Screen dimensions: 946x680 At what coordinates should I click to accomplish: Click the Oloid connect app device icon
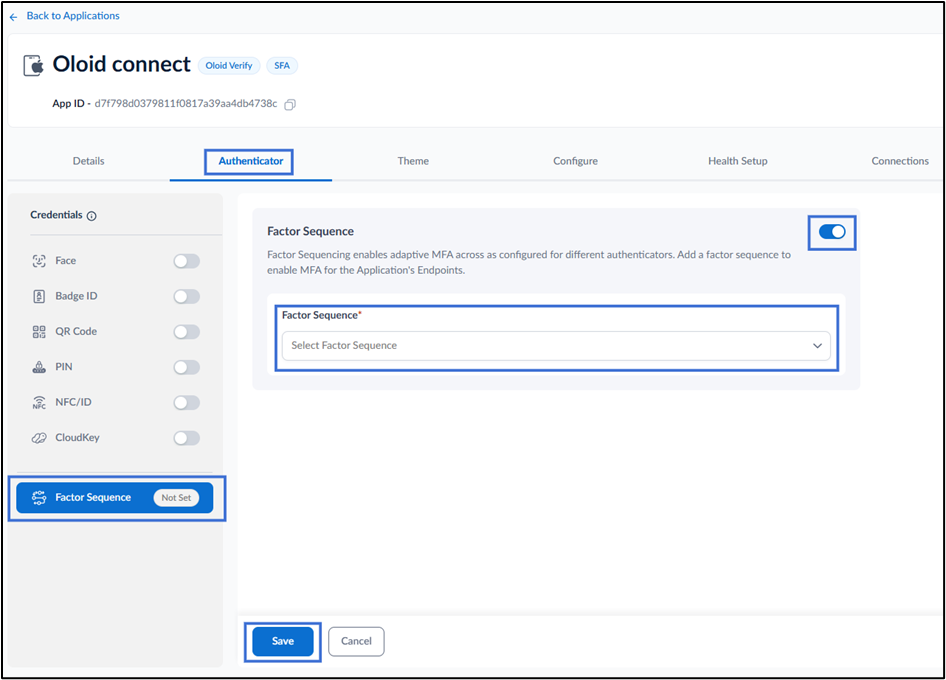click(34, 65)
